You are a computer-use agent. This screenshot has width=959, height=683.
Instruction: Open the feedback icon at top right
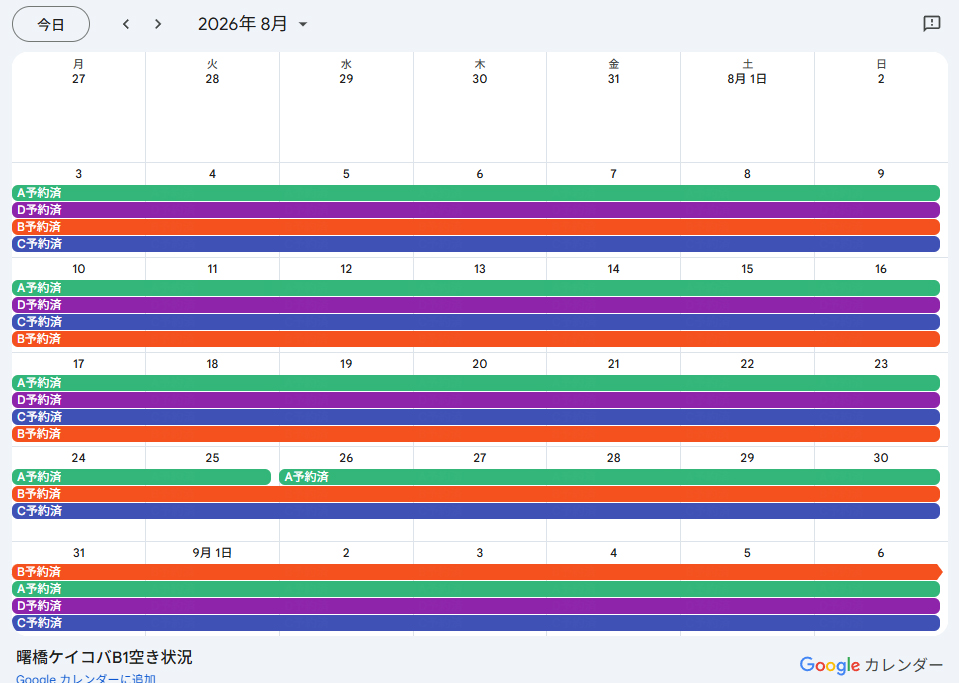(x=931, y=24)
